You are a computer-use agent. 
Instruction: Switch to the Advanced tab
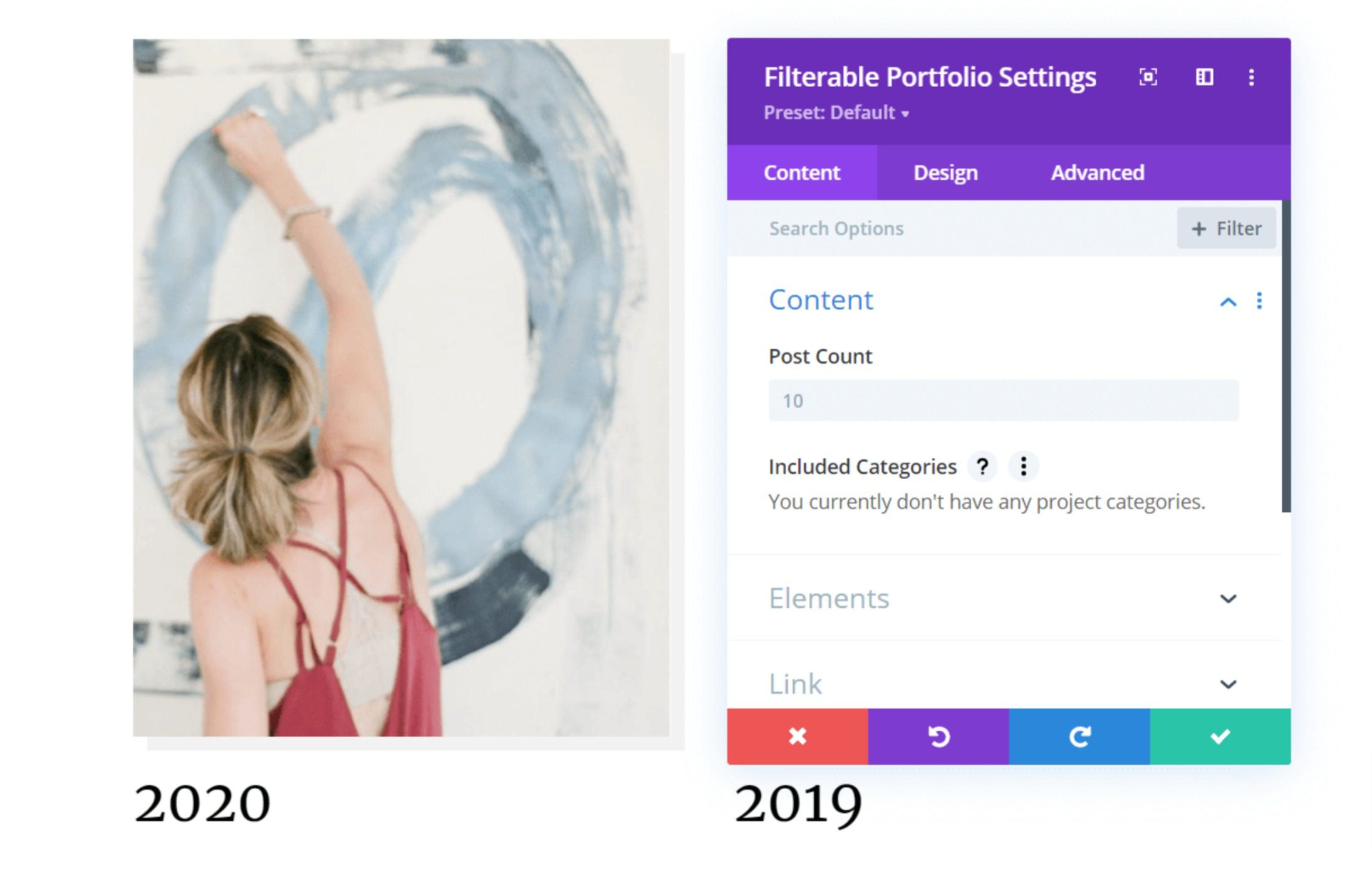1098,173
